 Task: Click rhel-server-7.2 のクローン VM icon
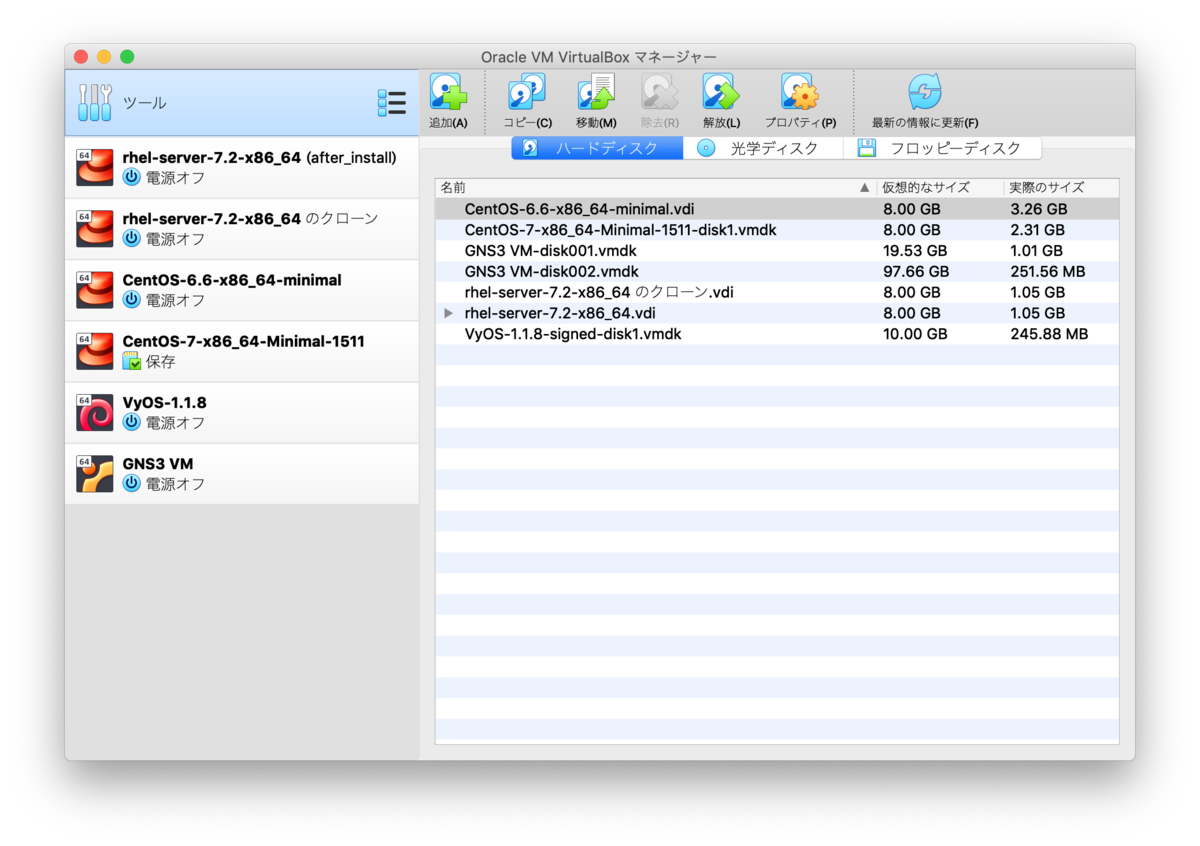point(95,229)
